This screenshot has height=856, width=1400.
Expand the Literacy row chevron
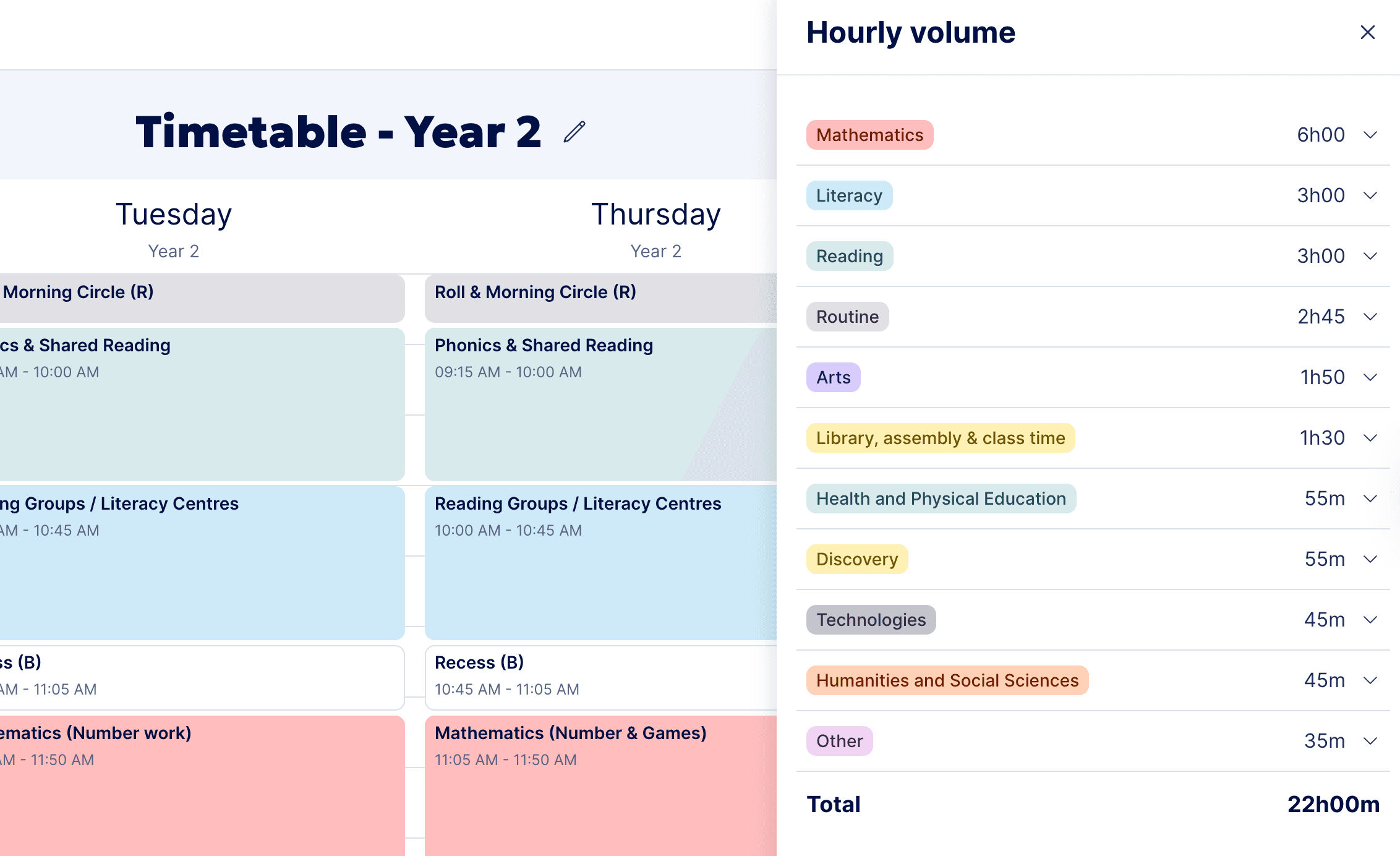tap(1370, 195)
